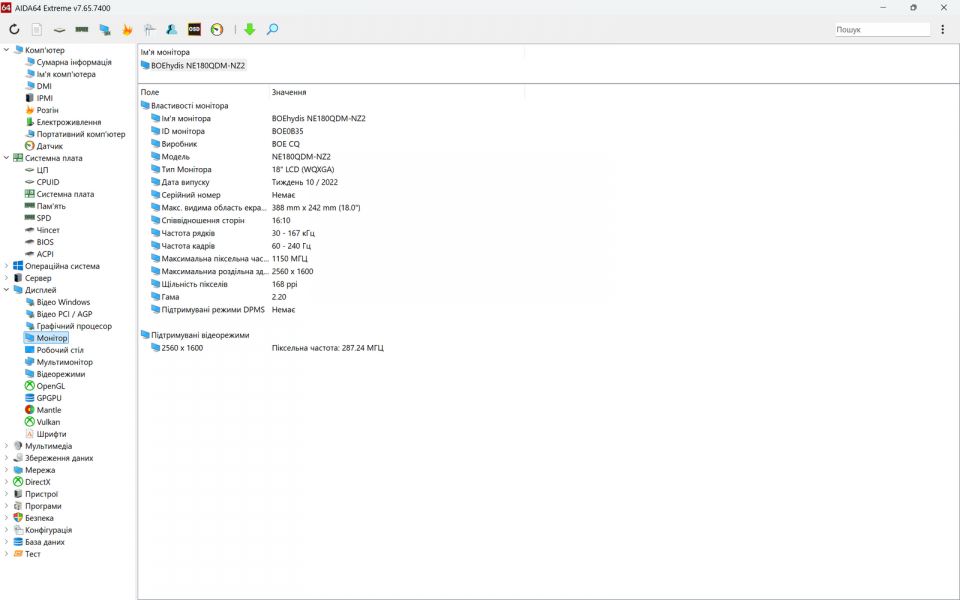This screenshot has width=960, height=600.
Task: Click the green download arrow icon
Action: coord(250,29)
